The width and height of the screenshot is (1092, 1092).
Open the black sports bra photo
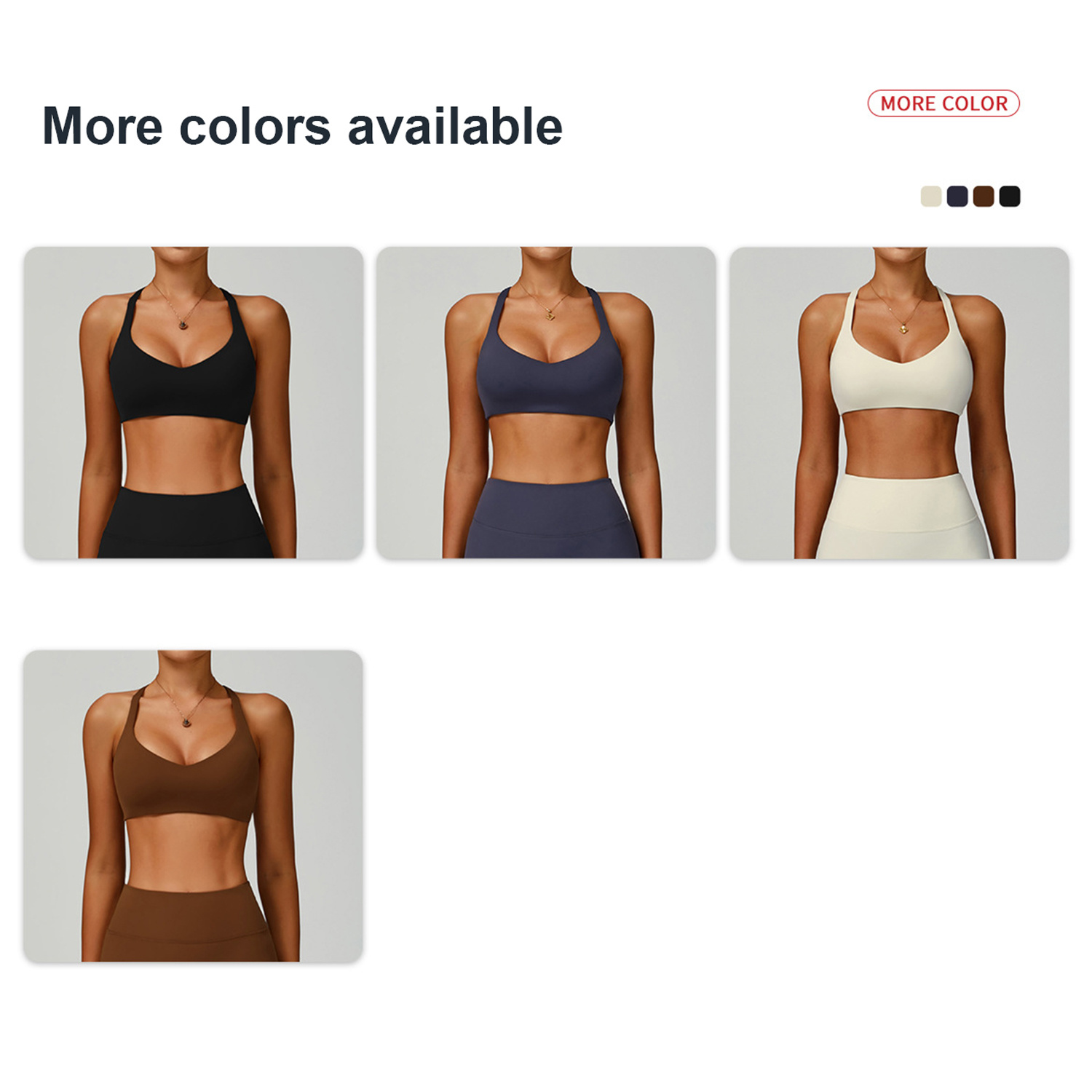(x=194, y=403)
